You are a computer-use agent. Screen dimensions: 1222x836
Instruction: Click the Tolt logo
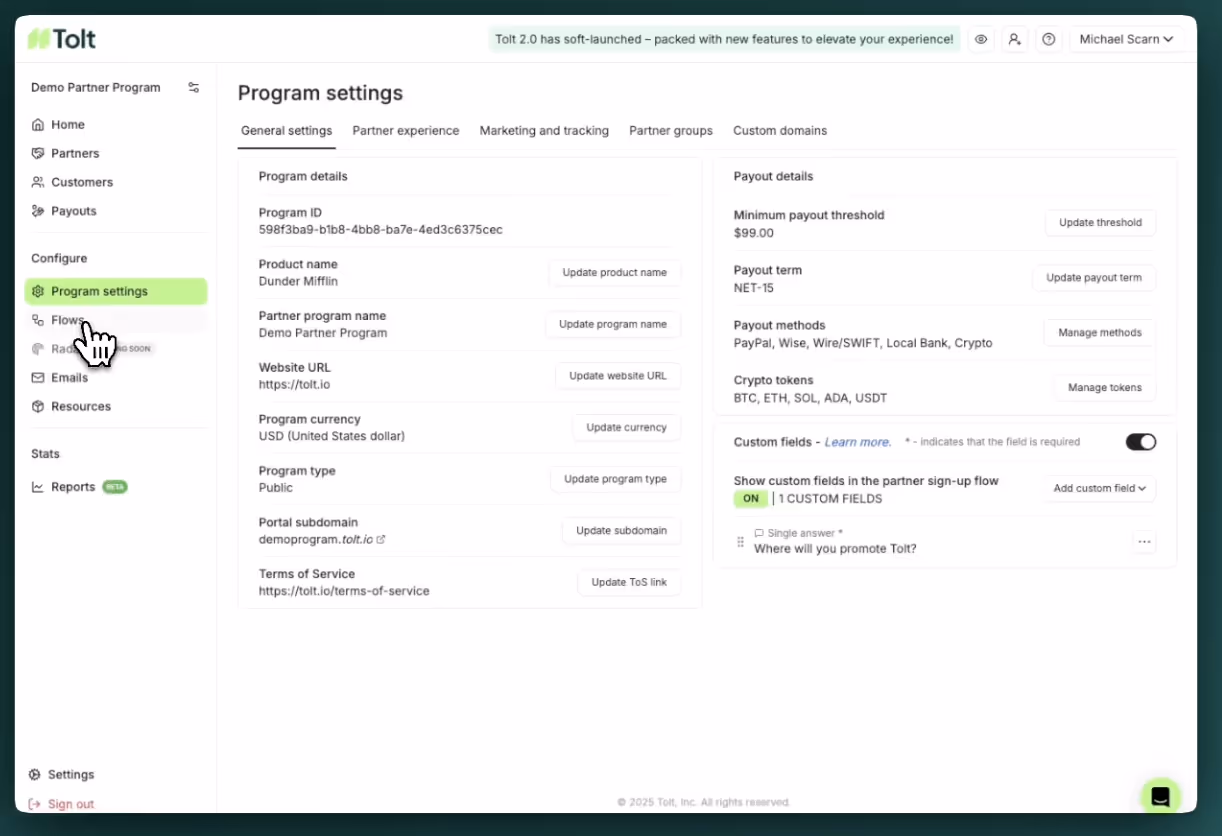[x=62, y=39]
